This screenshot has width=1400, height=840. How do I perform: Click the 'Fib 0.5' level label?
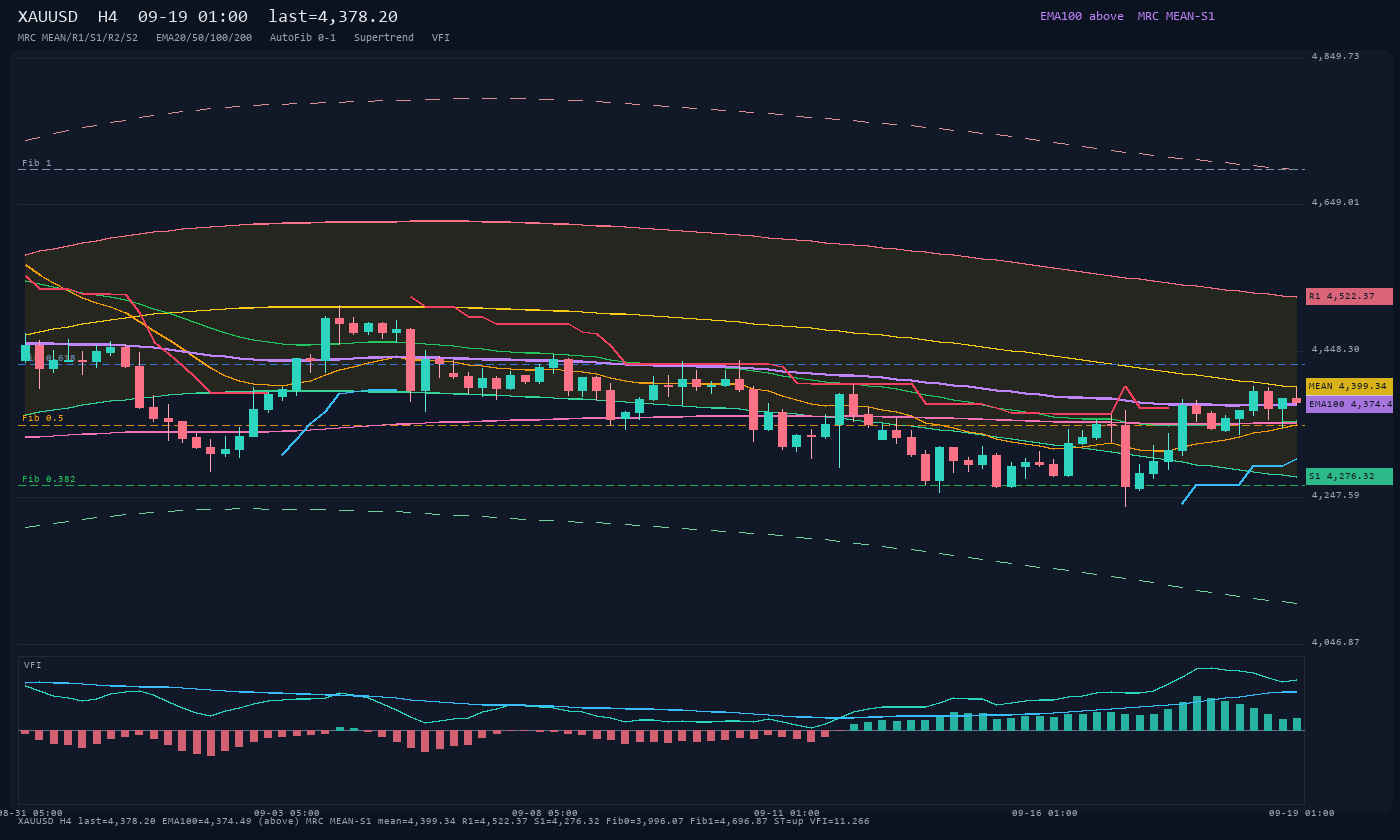[x=43, y=418]
